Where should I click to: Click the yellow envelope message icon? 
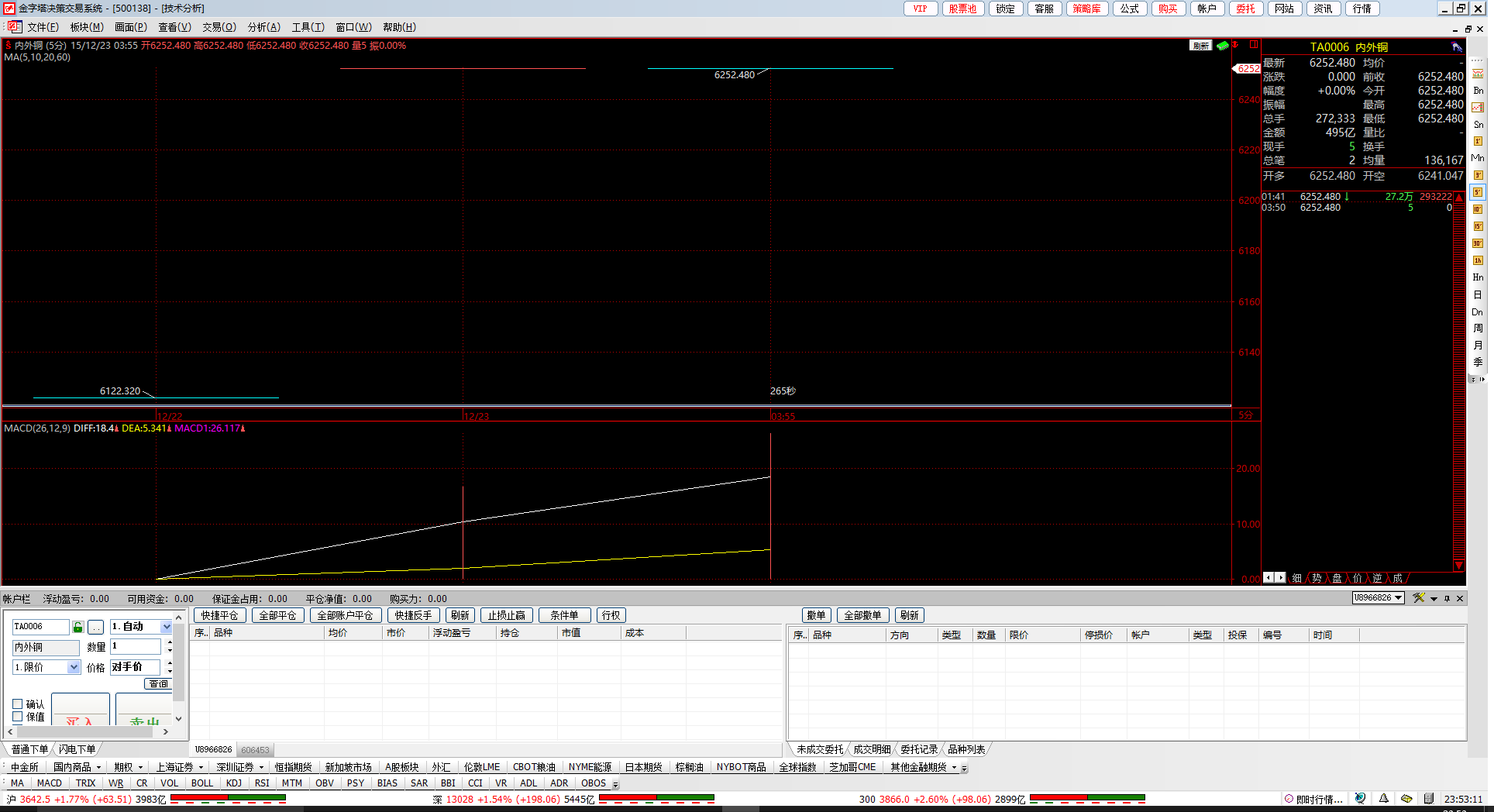point(1406,799)
